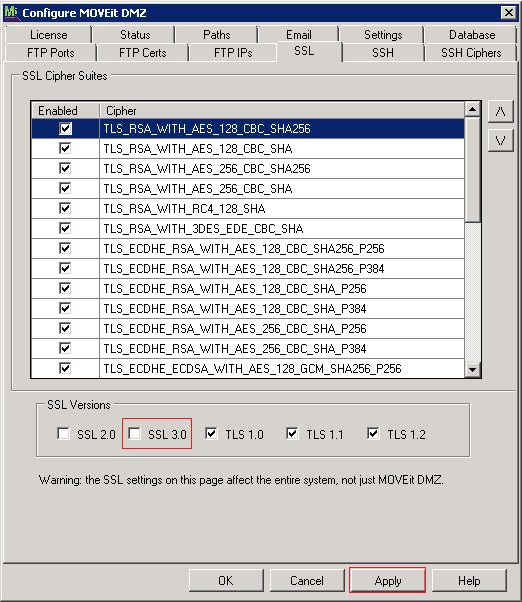522x602 pixels.
Task: Toggle the ECDHE_RSA AES_256_CBC_SHA_P256 checkbox
Action: 65,328
